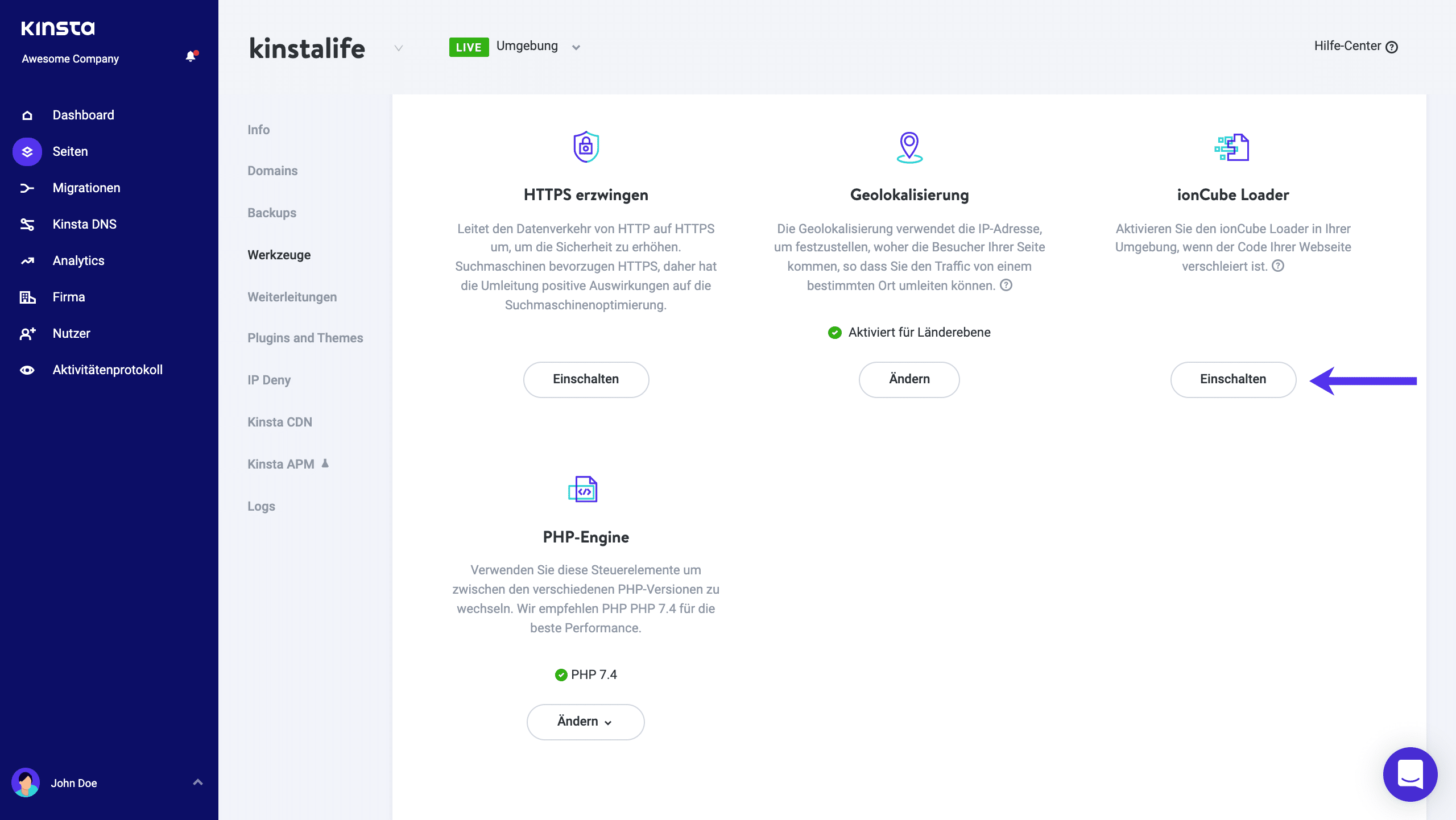Click the Aktiviert für Länderebene status check

coord(834,333)
